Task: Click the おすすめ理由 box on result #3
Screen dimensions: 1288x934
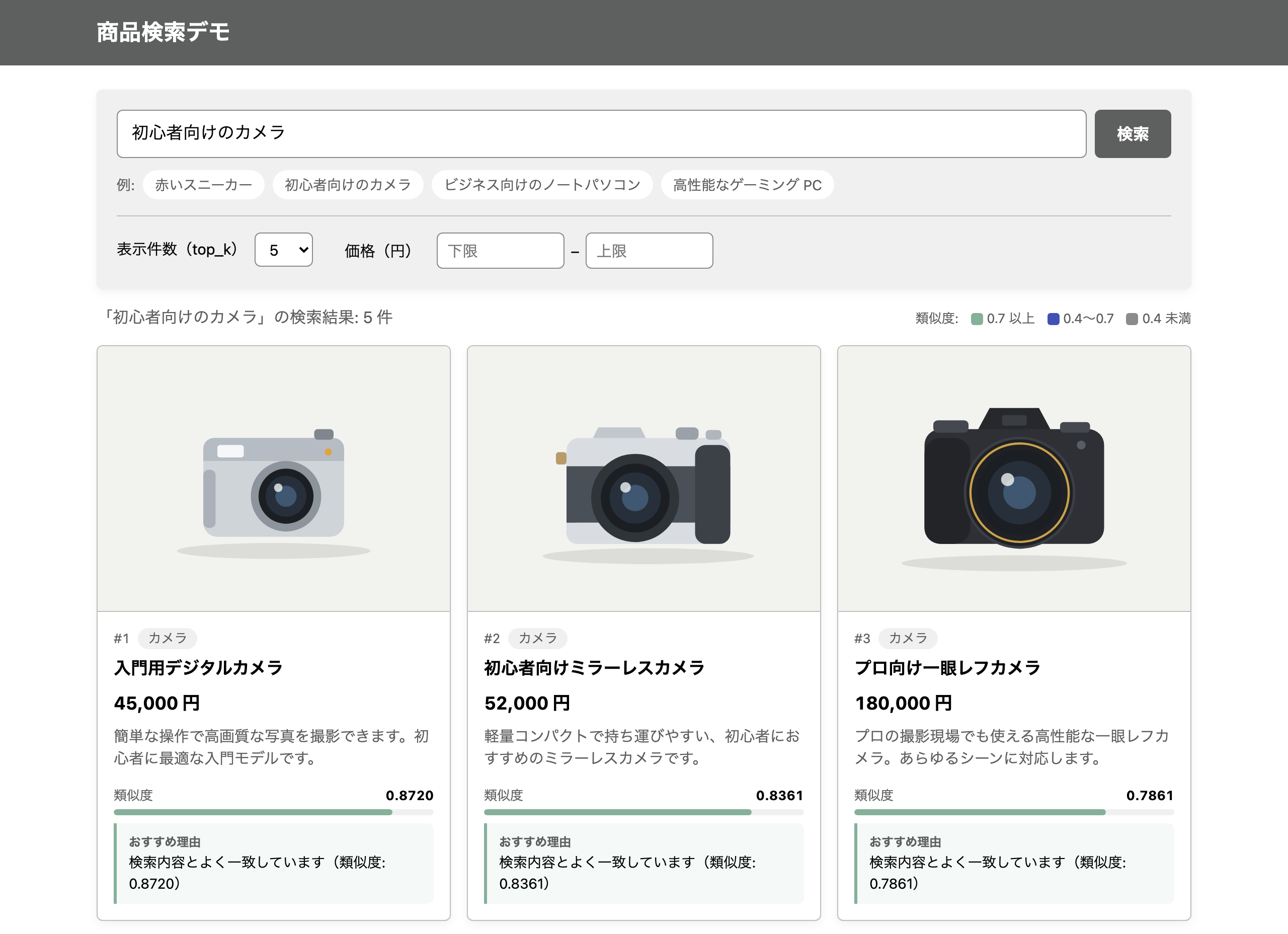Action: click(1014, 863)
